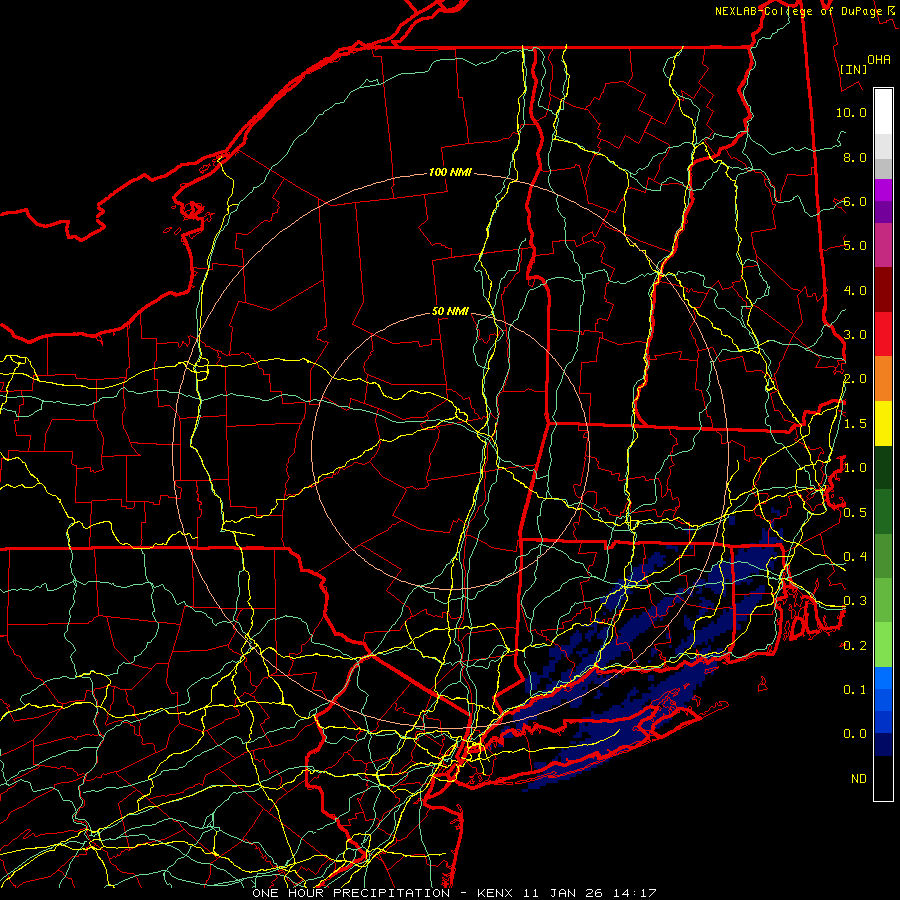Click the light green 0.2 inch swatch
Screen dimensions: 900x900
click(x=883, y=645)
